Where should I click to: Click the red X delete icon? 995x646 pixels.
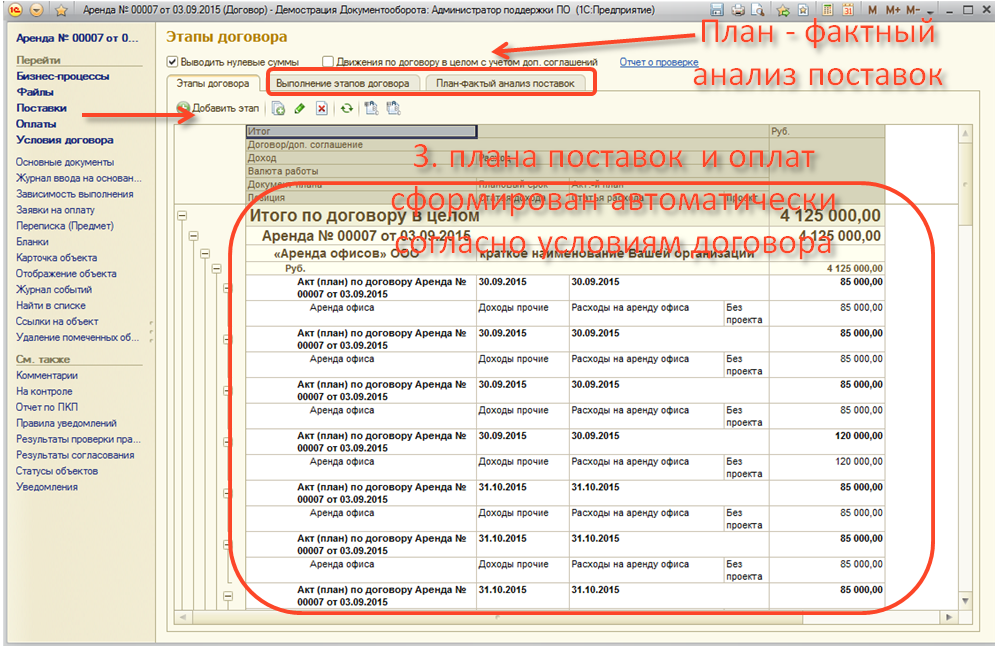[321, 108]
